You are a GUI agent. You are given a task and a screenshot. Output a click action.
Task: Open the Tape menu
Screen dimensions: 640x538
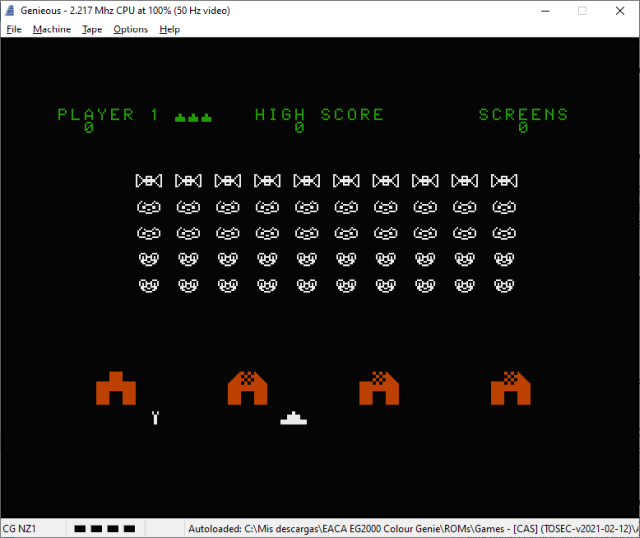coord(92,29)
